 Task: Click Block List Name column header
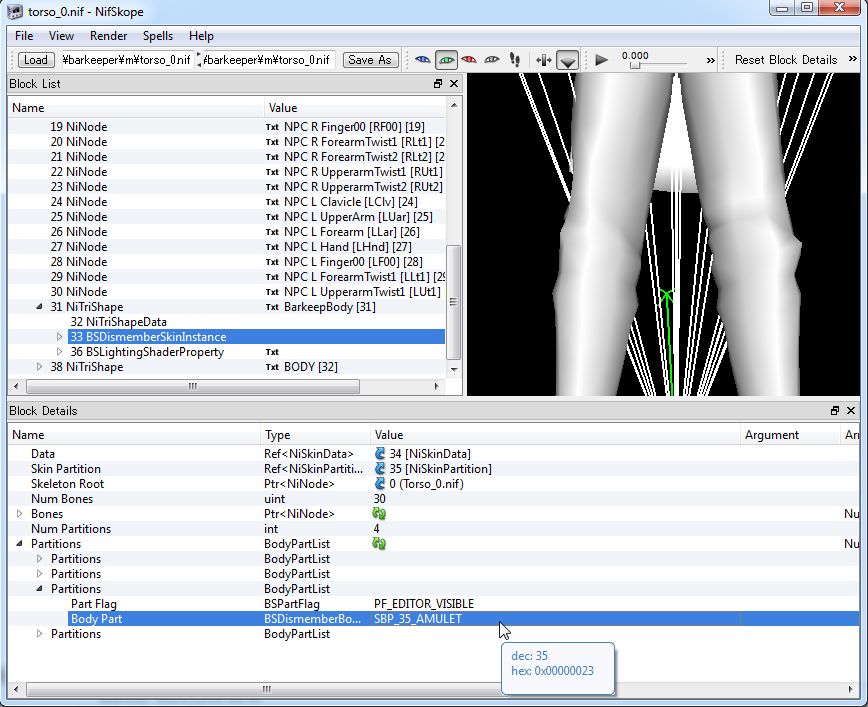[136, 108]
